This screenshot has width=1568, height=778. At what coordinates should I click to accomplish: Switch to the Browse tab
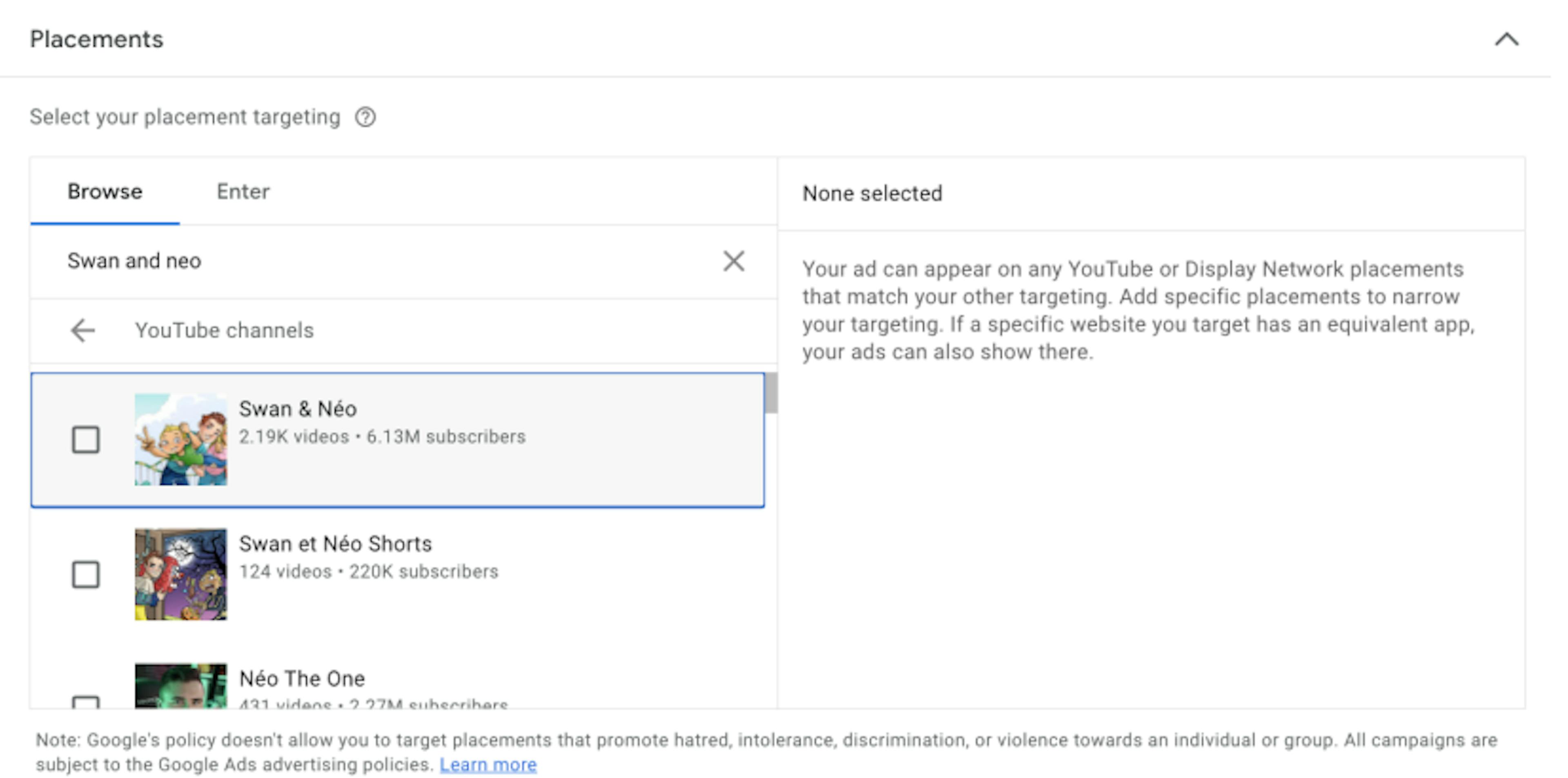(105, 191)
